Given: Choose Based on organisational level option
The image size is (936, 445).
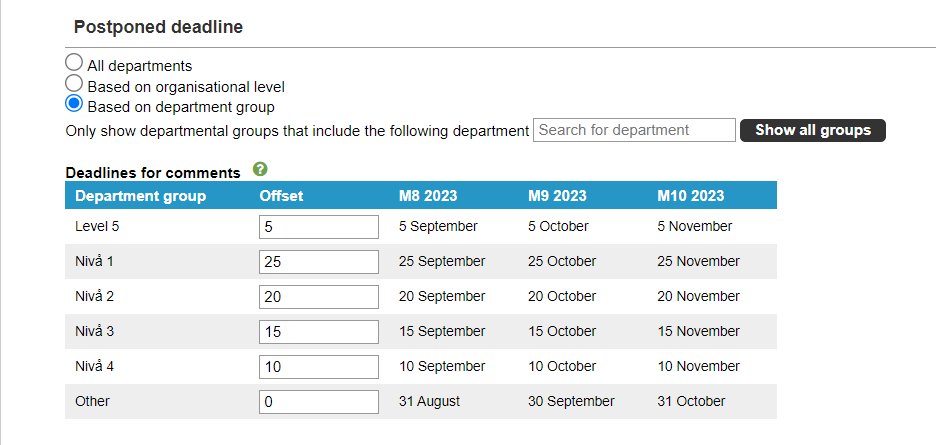Looking at the screenshot, I should click(73, 83).
